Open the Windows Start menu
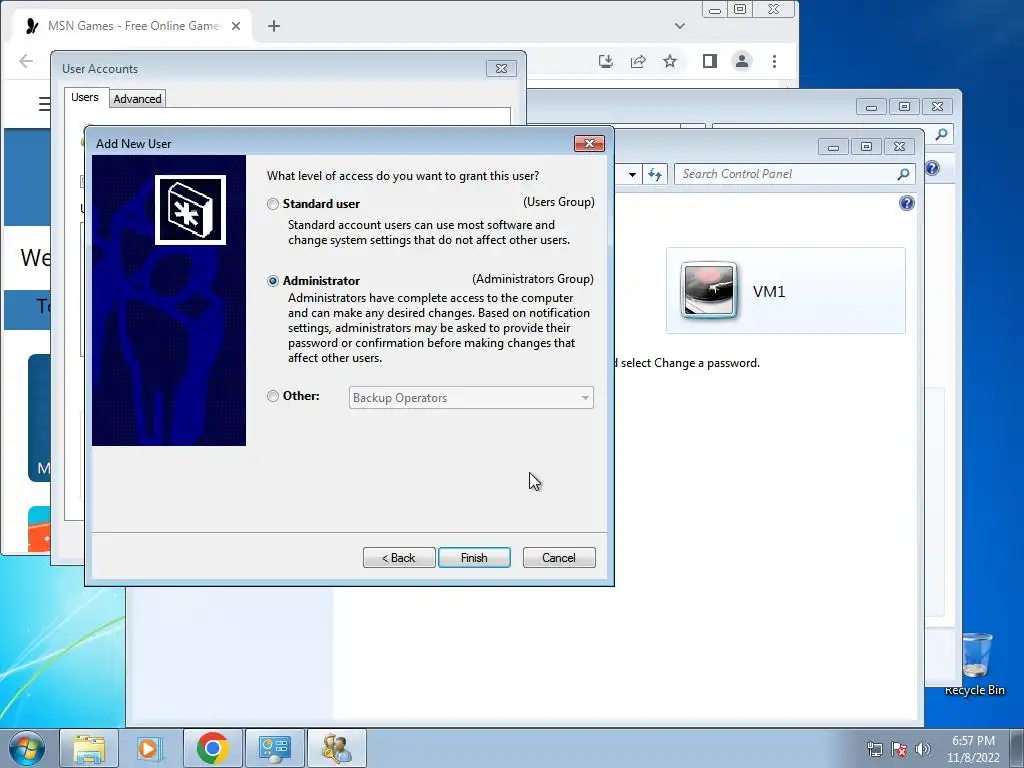This screenshot has width=1024, height=768. point(26,748)
